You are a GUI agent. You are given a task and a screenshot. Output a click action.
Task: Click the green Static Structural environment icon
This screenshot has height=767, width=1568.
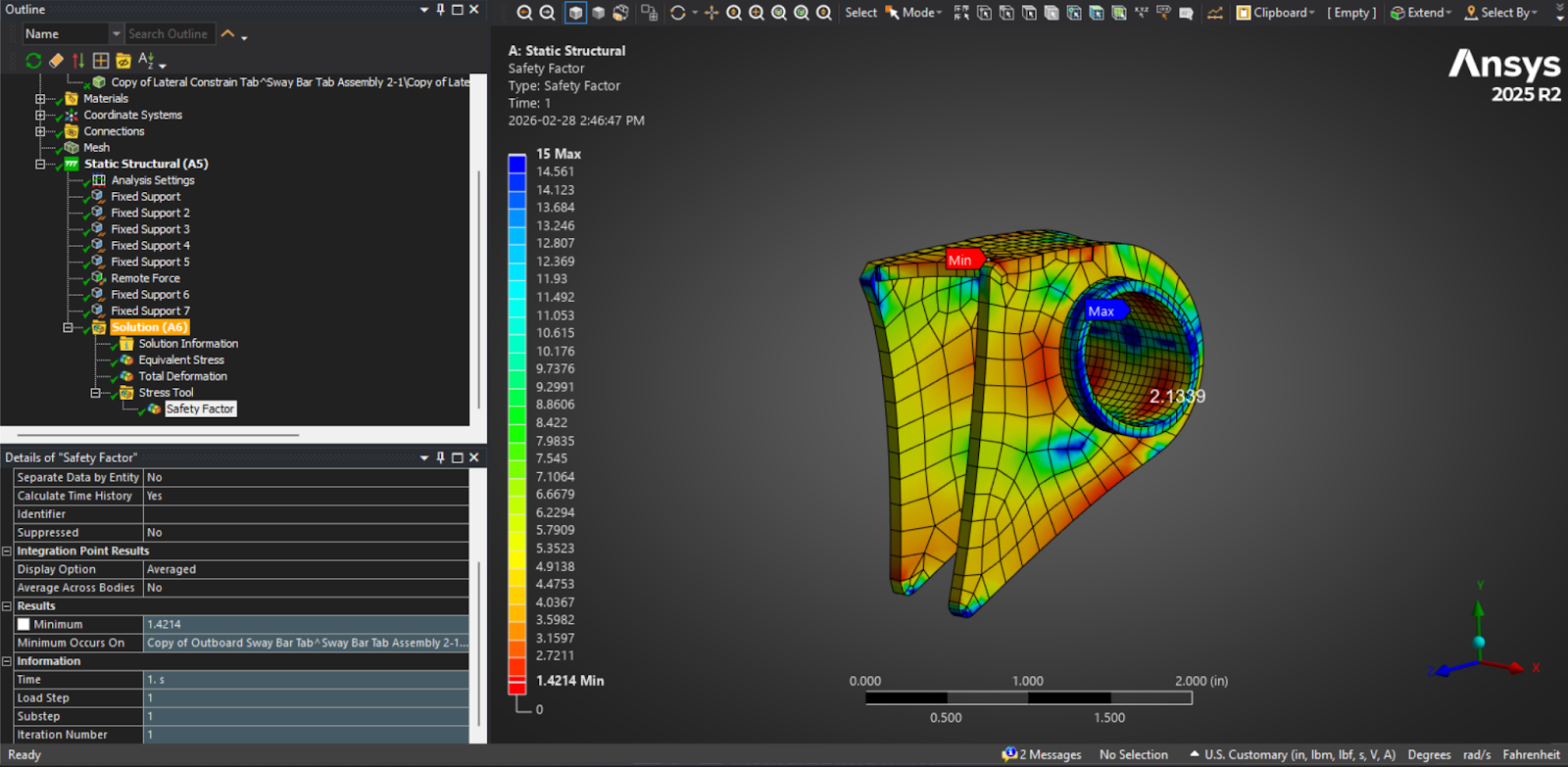point(72,164)
